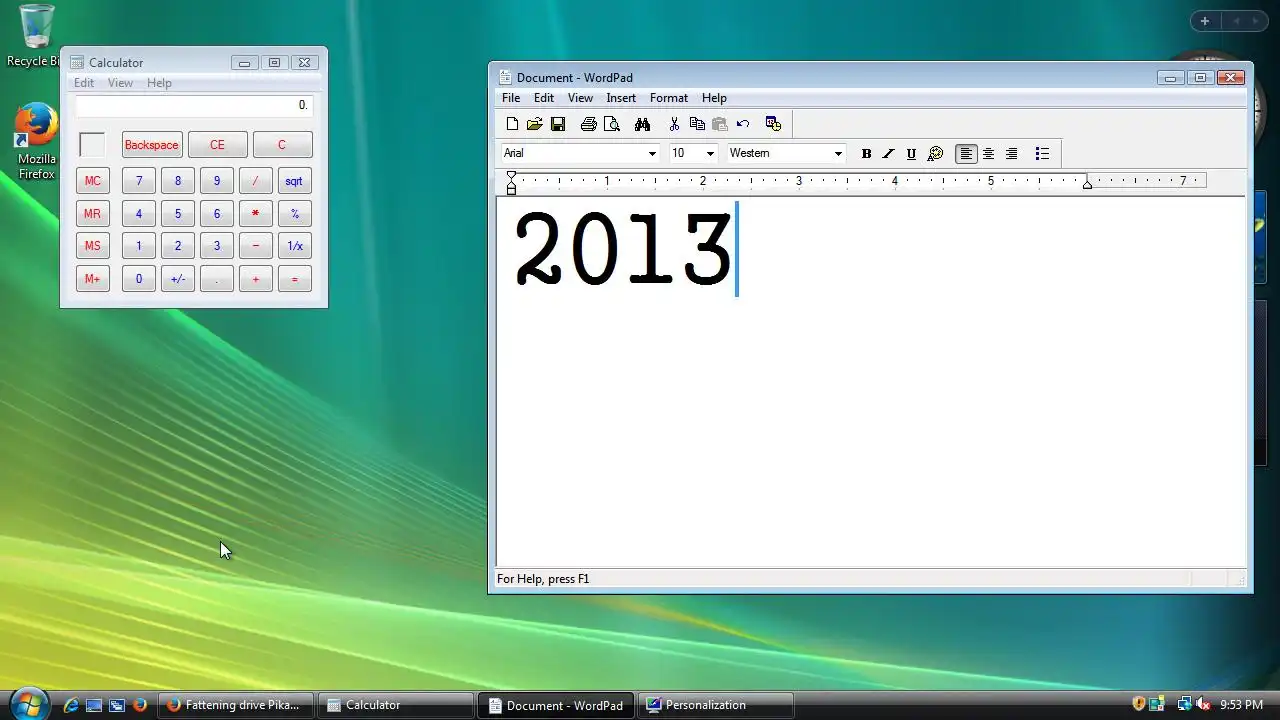
Task: Click after 2013 text in WordPad document
Action: (739, 250)
